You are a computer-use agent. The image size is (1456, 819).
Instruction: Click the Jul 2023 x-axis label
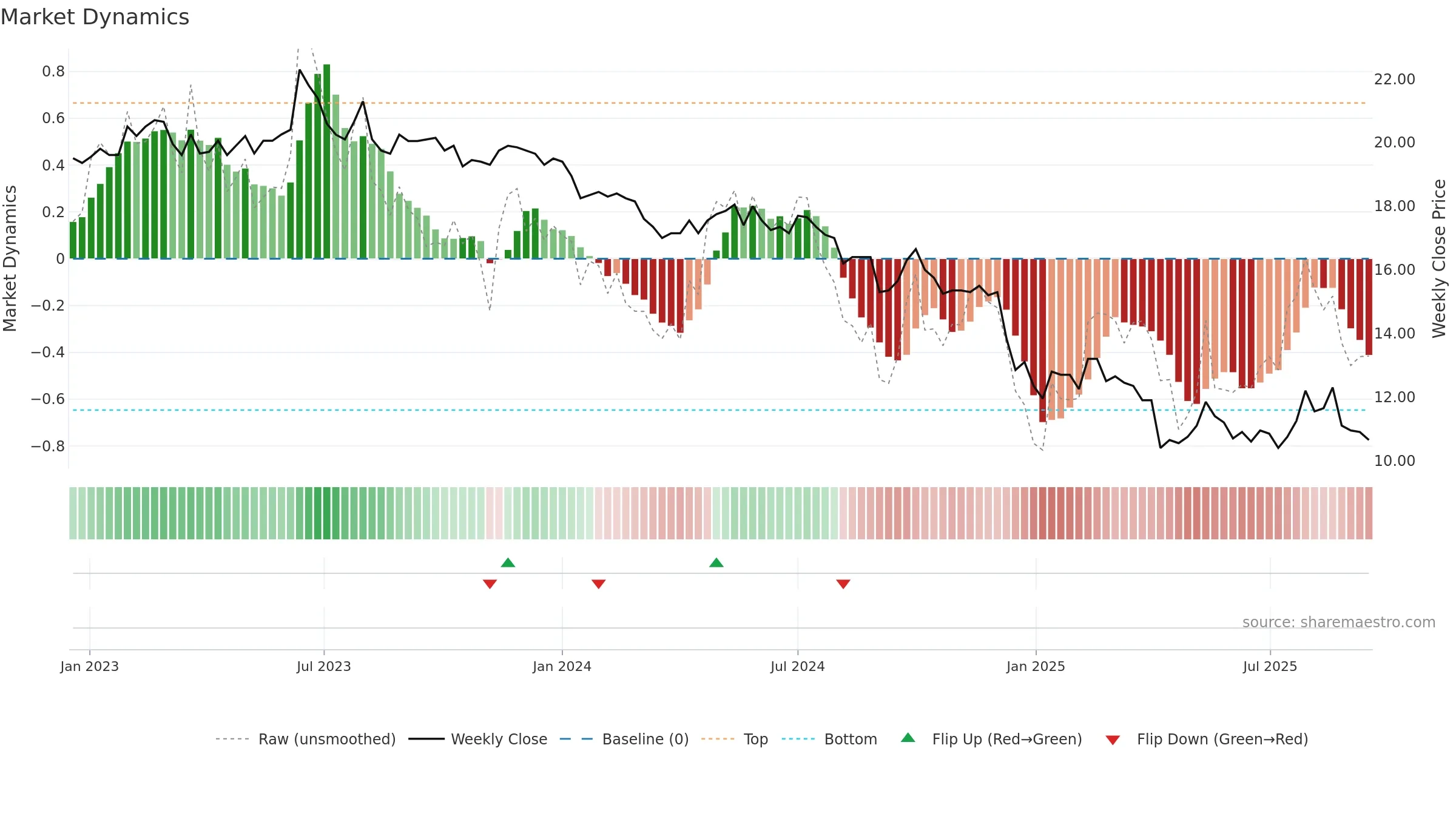point(324,666)
